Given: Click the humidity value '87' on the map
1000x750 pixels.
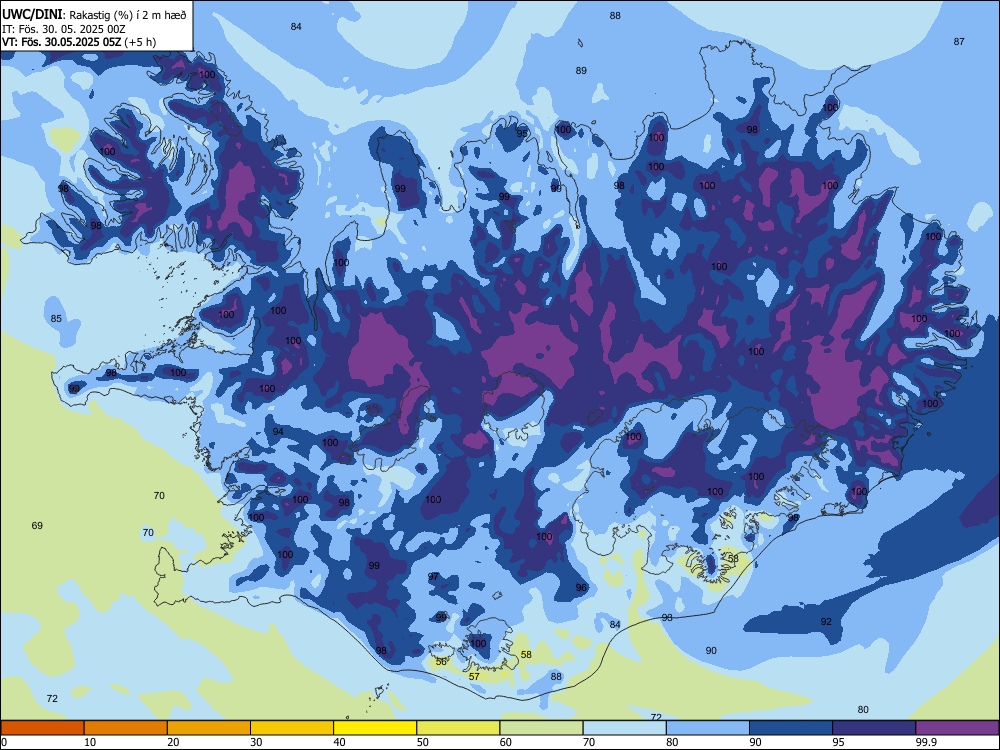Looking at the screenshot, I should click(x=959, y=41).
